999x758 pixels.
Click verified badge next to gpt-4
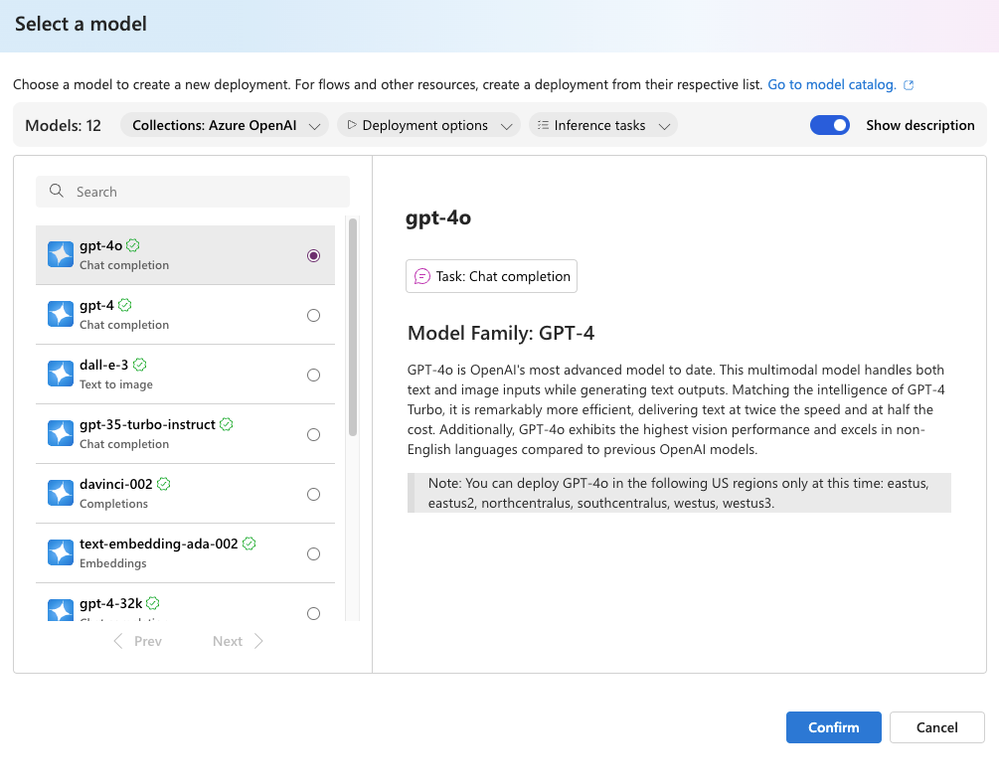(x=125, y=305)
